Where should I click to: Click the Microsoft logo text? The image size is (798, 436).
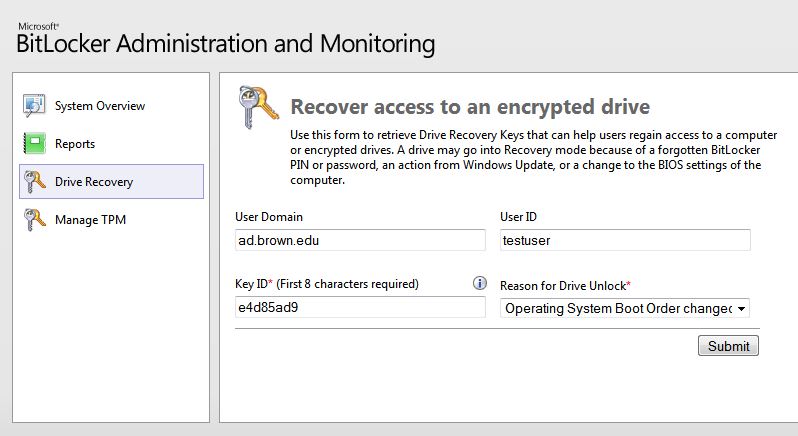tap(38, 26)
